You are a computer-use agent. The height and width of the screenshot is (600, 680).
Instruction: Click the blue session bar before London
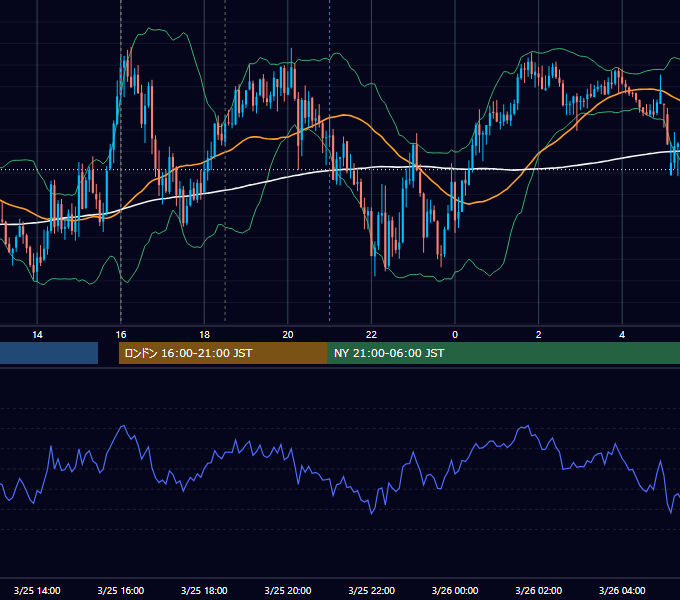point(49,353)
